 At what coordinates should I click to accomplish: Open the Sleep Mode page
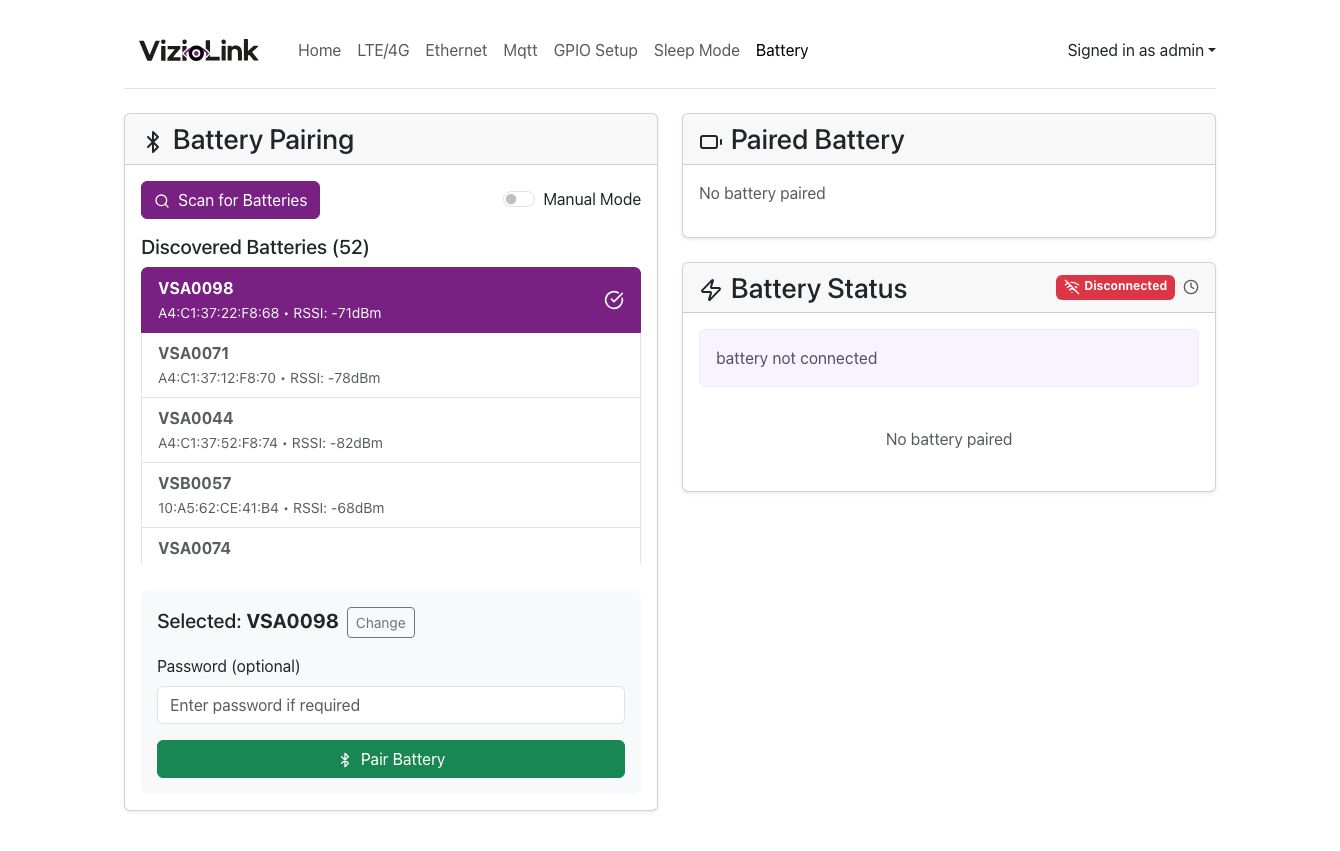696,50
